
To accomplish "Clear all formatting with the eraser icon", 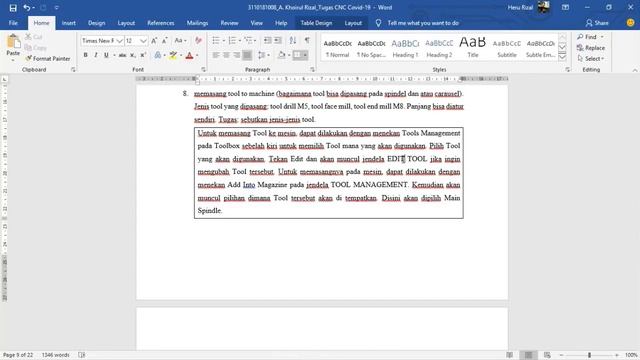I will (x=198, y=40).
